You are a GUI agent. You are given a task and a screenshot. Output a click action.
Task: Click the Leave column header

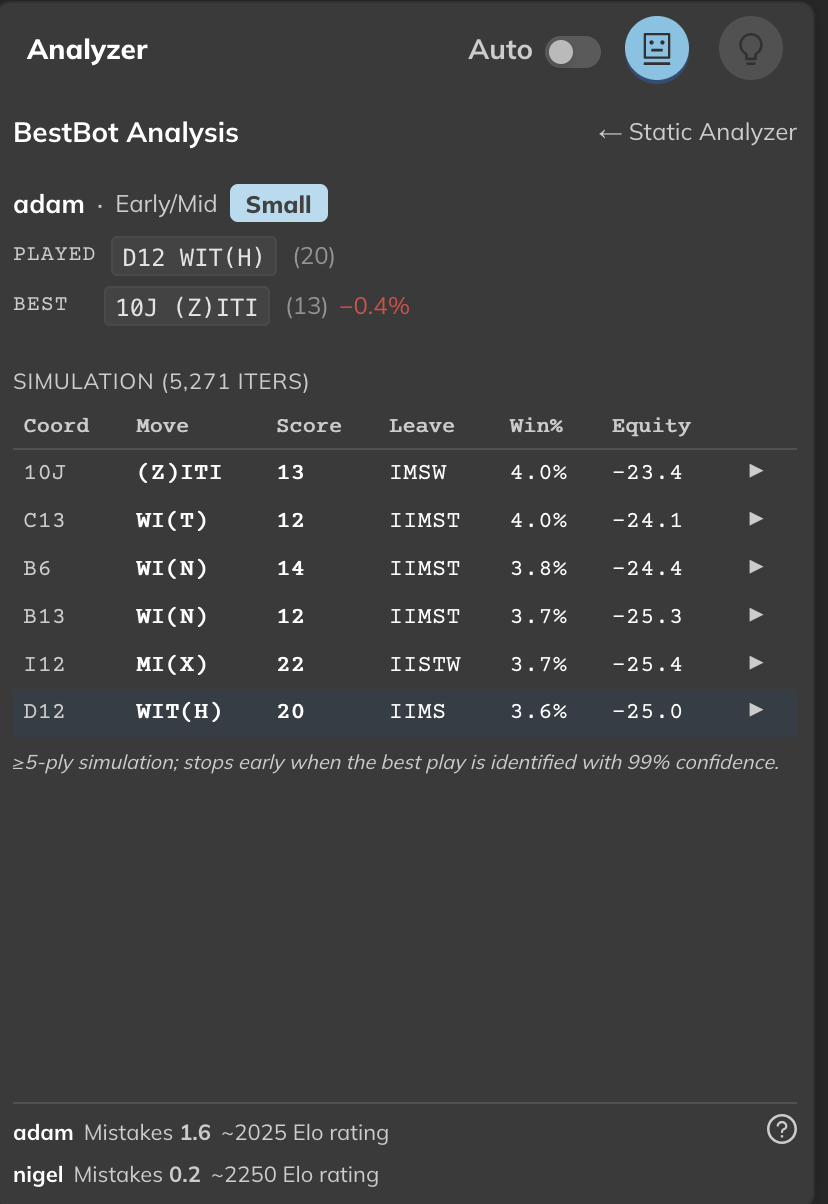(421, 426)
